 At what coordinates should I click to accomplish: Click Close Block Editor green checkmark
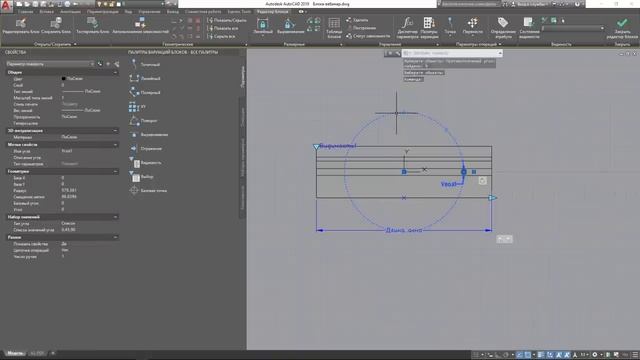tap(622, 23)
